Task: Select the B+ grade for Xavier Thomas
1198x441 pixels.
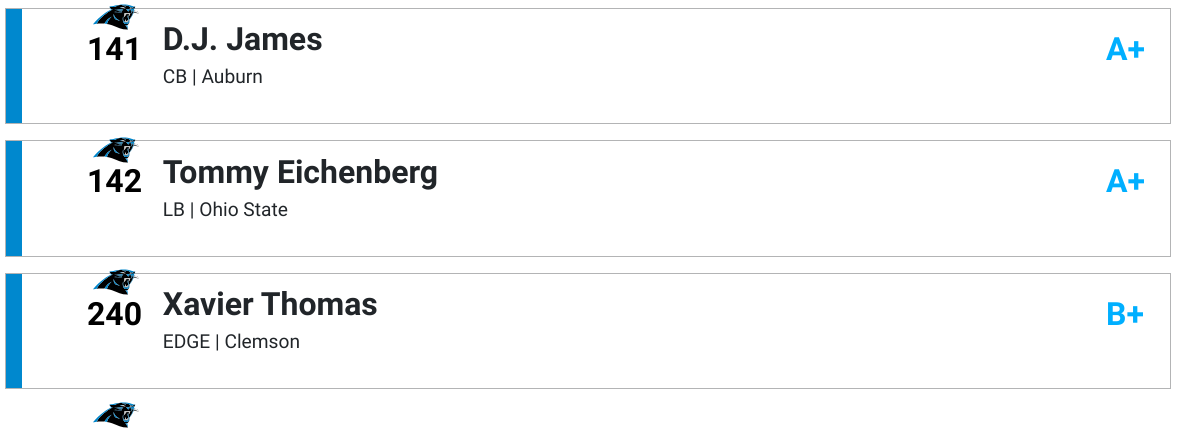Action: point(1124,315)
